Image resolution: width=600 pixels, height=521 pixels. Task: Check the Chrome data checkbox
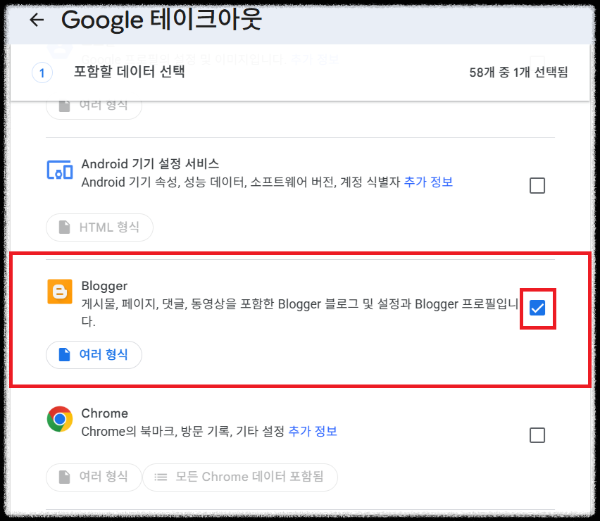[537, 435]
